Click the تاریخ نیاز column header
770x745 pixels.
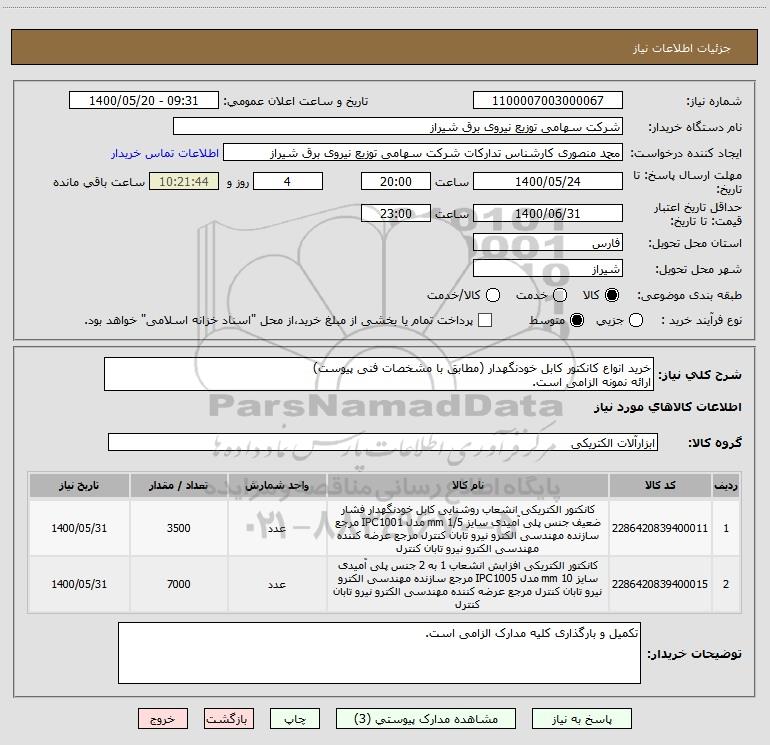79,485
